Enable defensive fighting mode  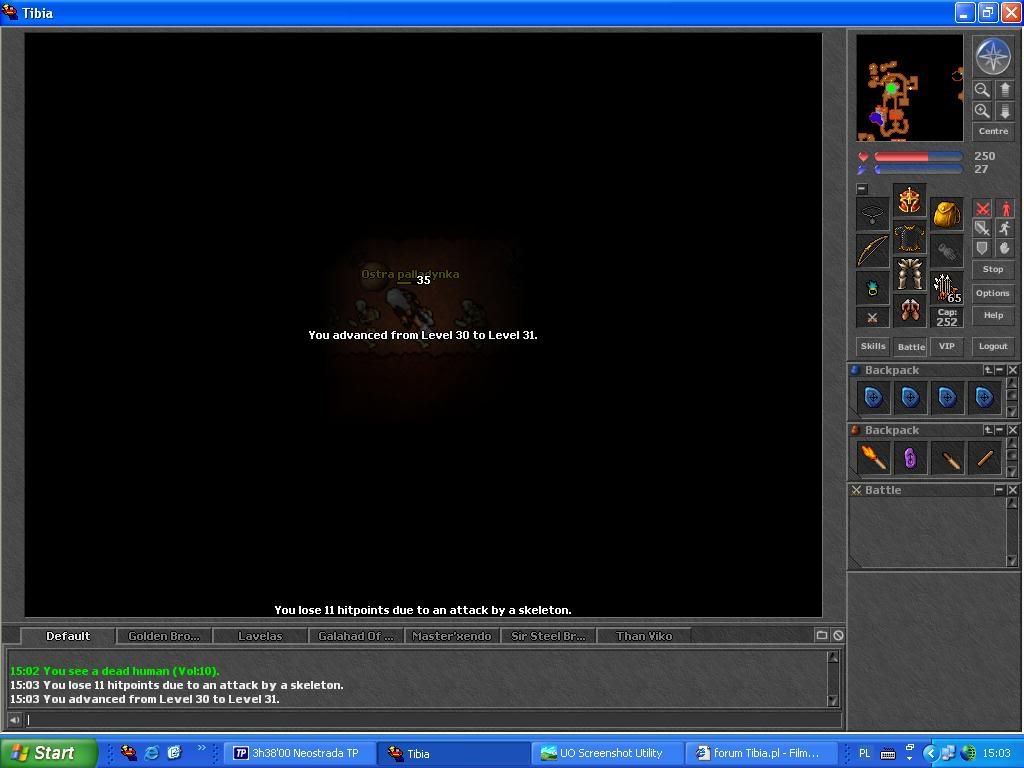(982, 248)
